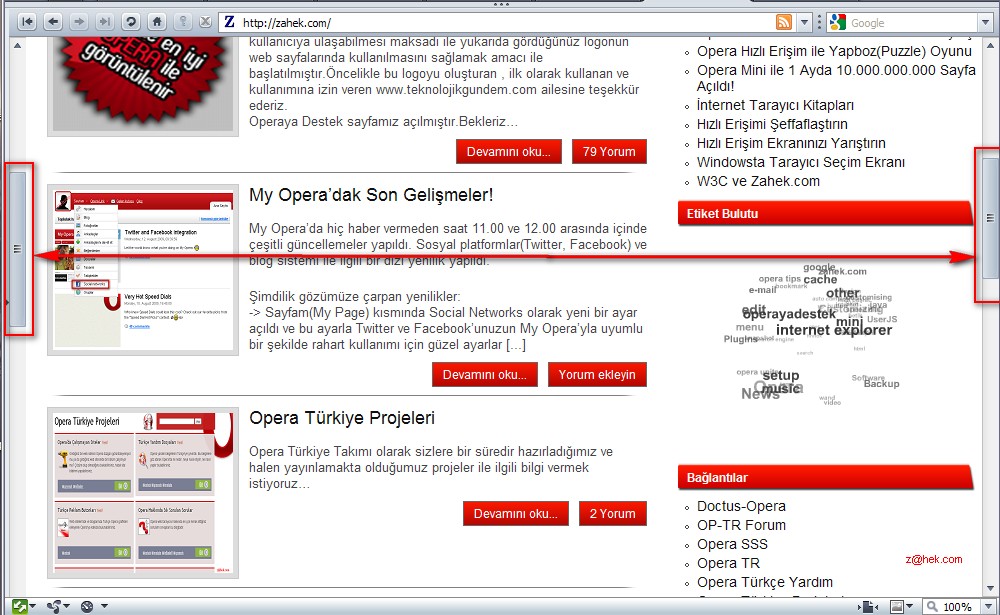
Task: Click the Stop loading X button
Action: 205,22
